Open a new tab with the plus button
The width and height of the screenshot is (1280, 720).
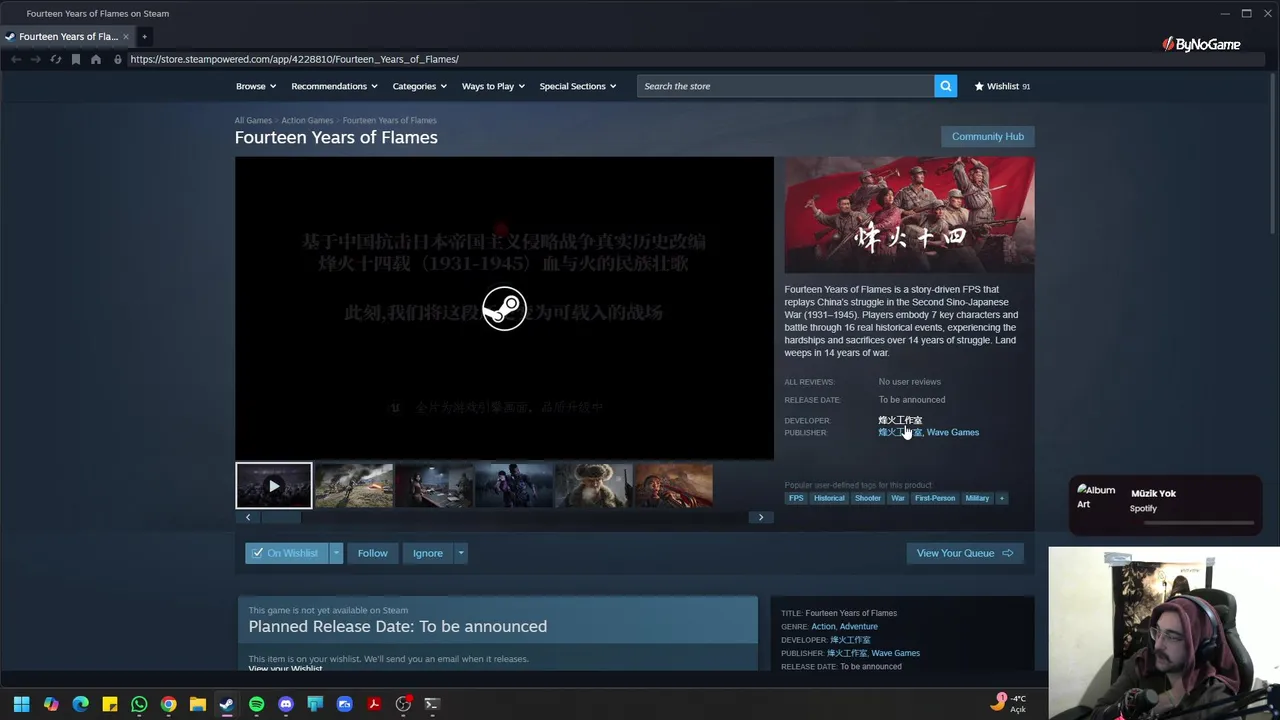tap(144, 37)
